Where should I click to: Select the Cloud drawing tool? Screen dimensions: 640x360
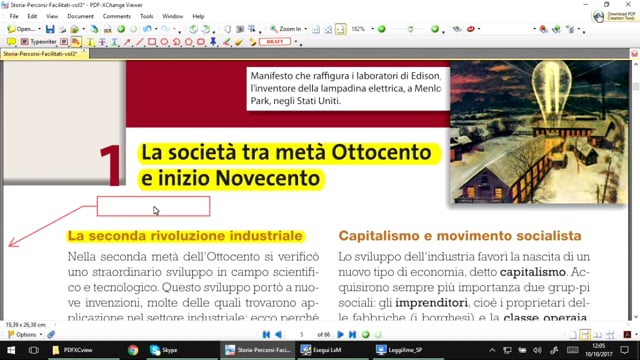pyautogui.click(x=201, y=42)
